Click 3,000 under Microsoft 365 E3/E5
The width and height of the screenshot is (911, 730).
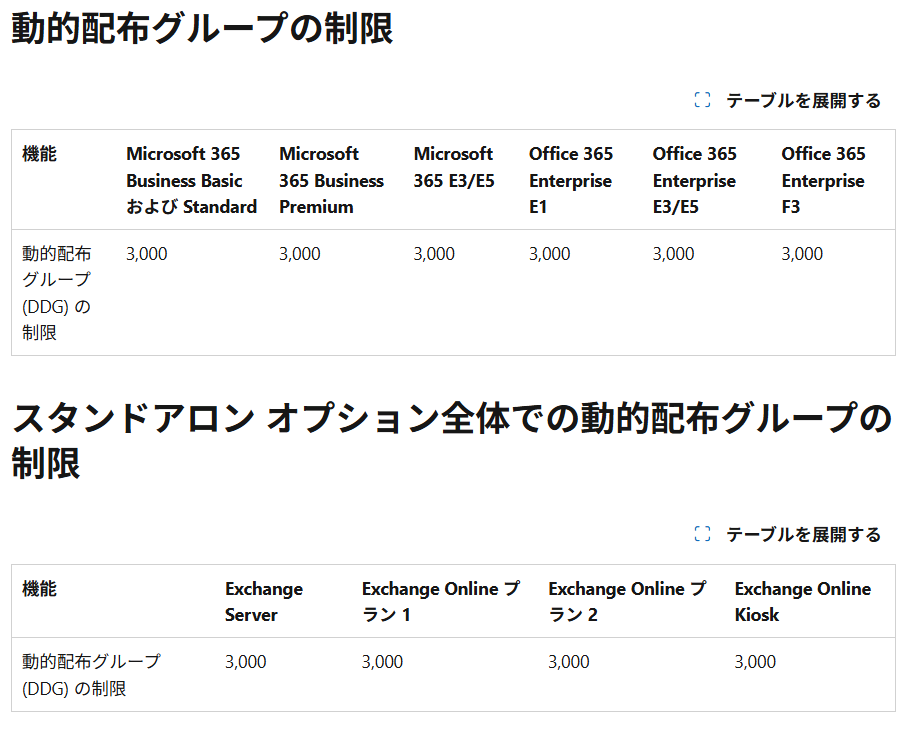click(x=434, y=254)
